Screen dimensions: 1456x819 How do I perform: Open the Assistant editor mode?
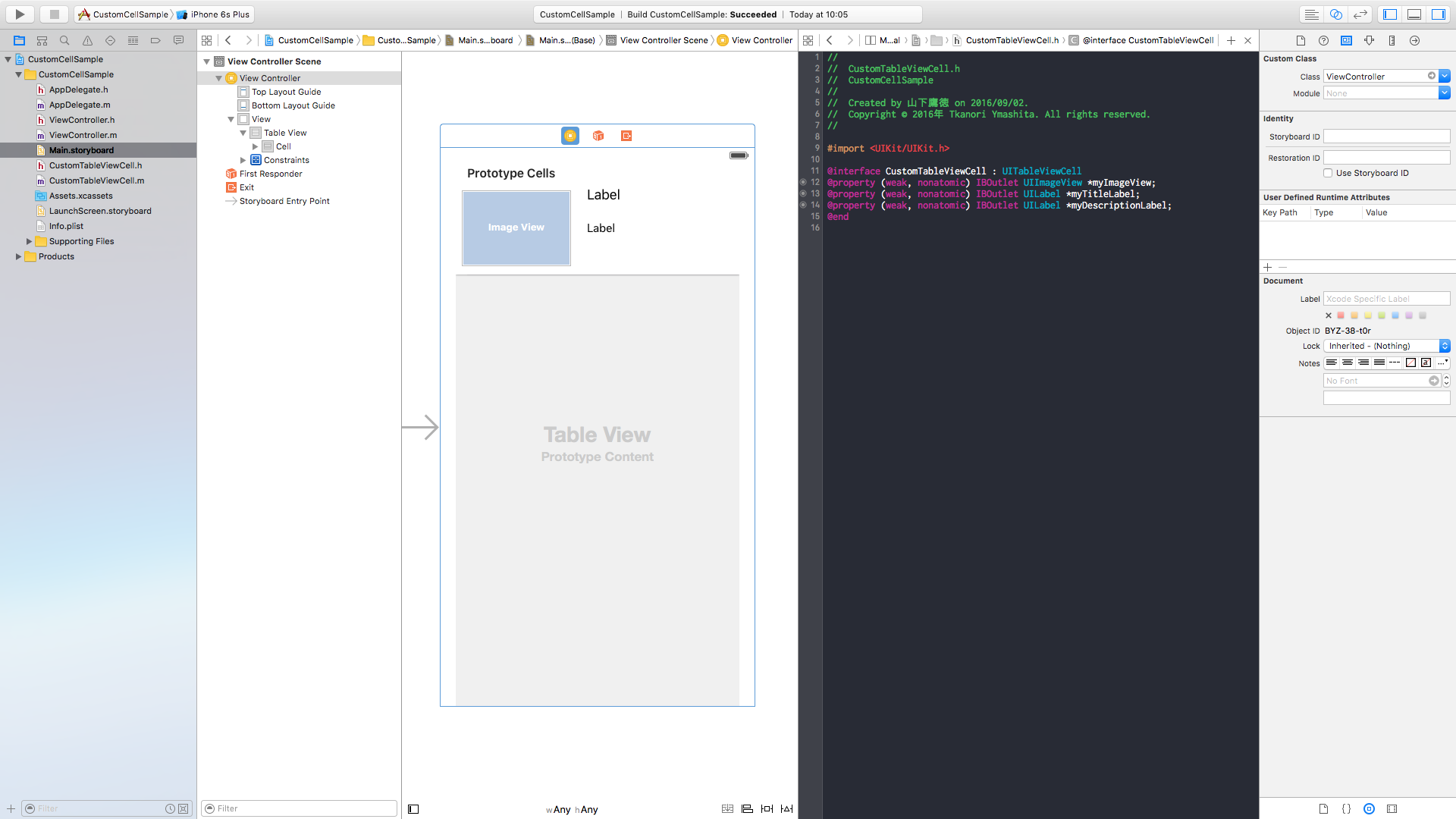1336,14
